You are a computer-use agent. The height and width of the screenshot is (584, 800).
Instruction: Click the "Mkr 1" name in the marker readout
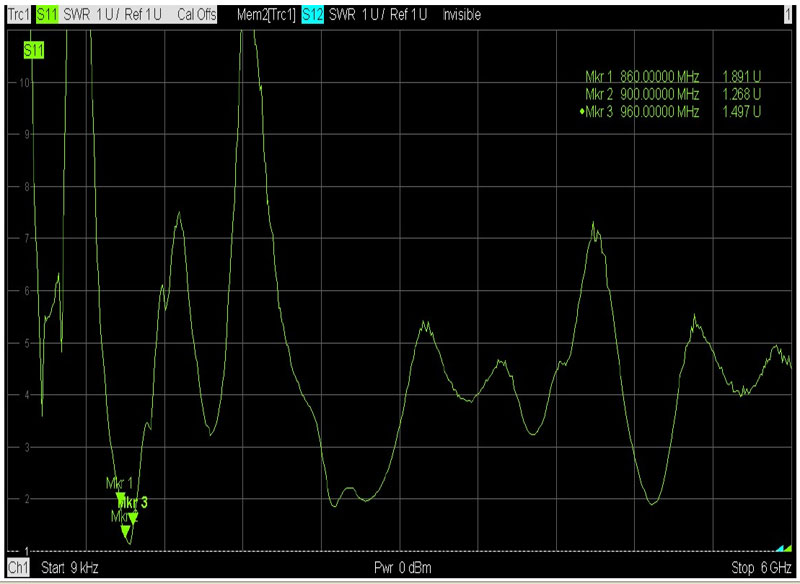(x=599, y=77)
